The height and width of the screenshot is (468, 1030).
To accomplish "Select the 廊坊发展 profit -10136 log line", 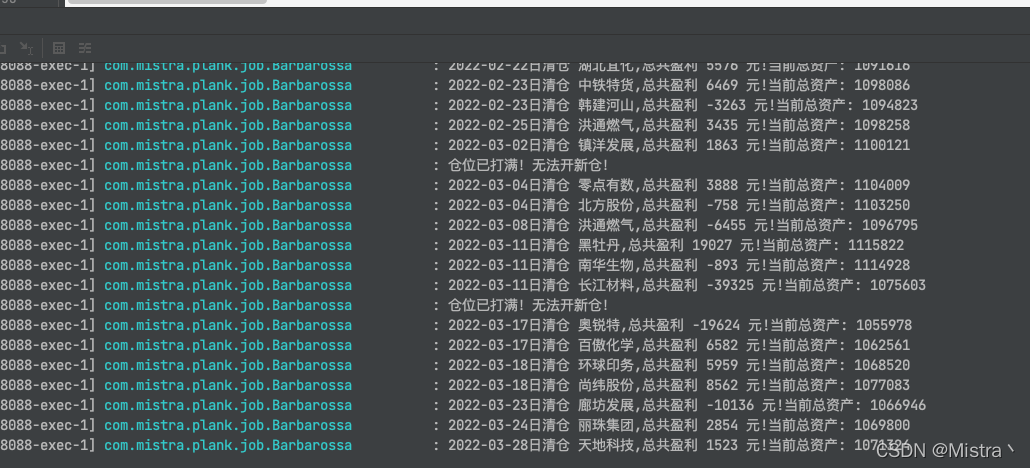I will coord(463,405).
